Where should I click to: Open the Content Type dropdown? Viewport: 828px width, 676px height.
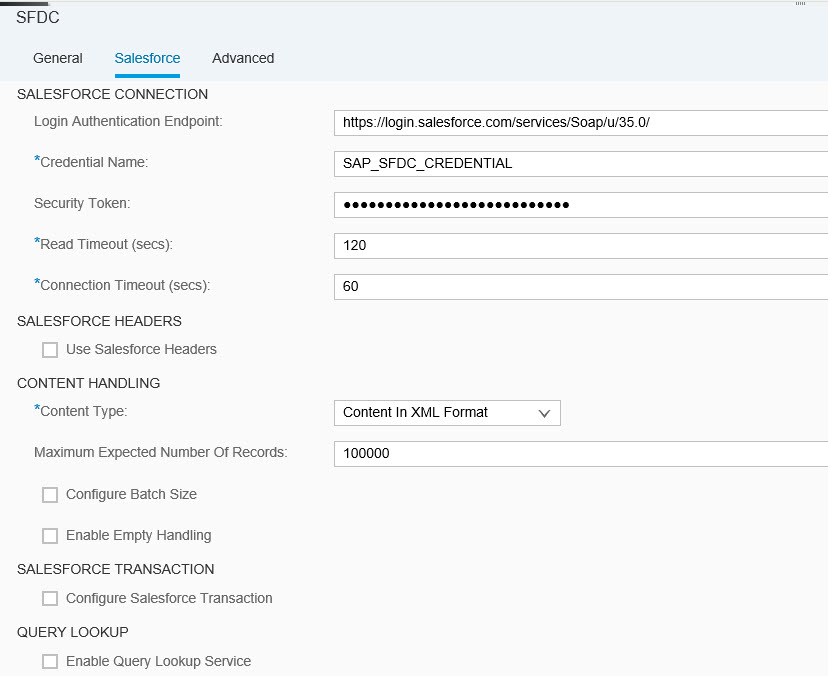coord(447,413)
